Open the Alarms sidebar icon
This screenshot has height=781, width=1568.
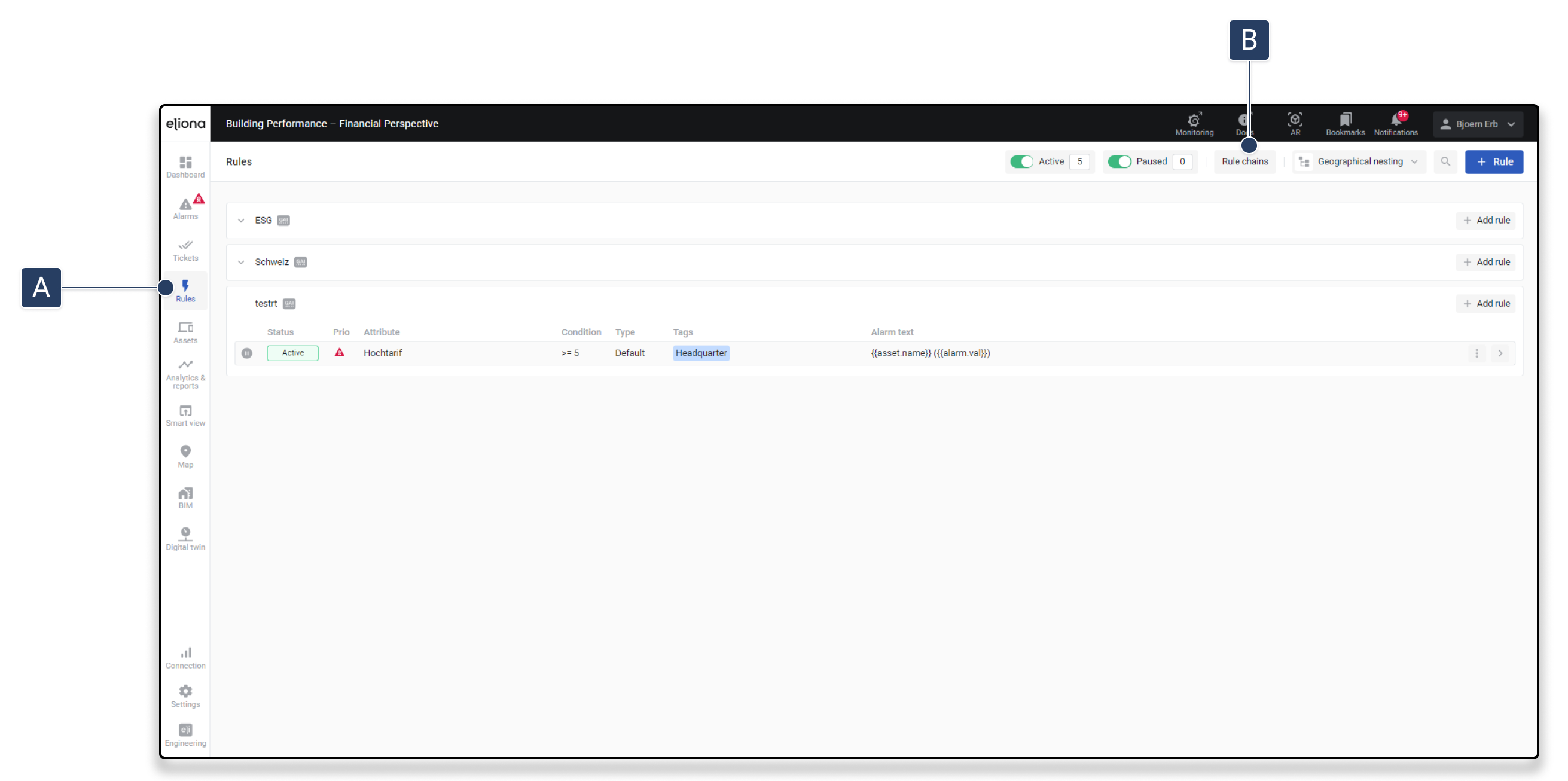(185, 208)
